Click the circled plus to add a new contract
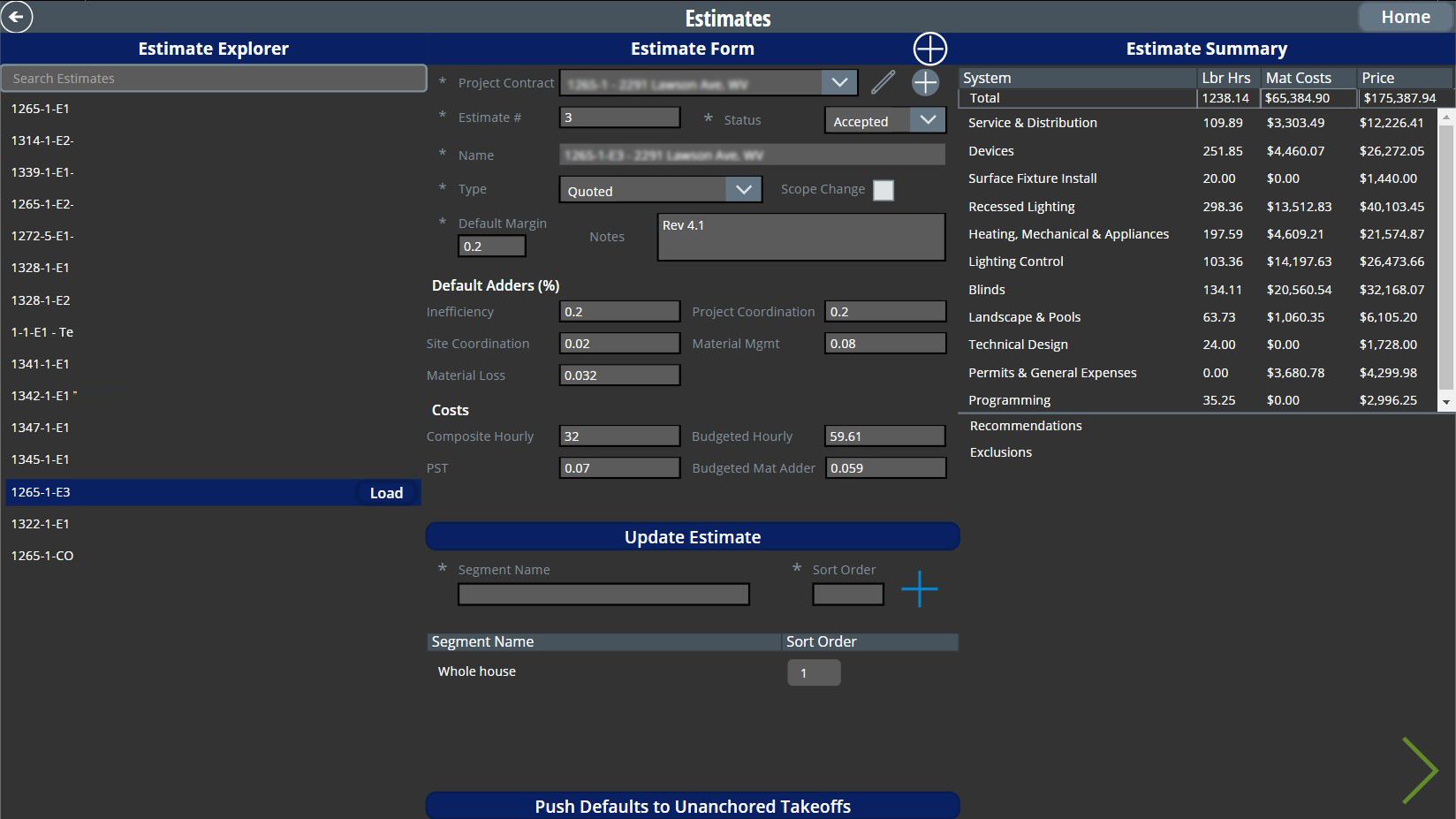This screenshot has height=819, width=1456. pyautogui.click(x=924, y=82)
